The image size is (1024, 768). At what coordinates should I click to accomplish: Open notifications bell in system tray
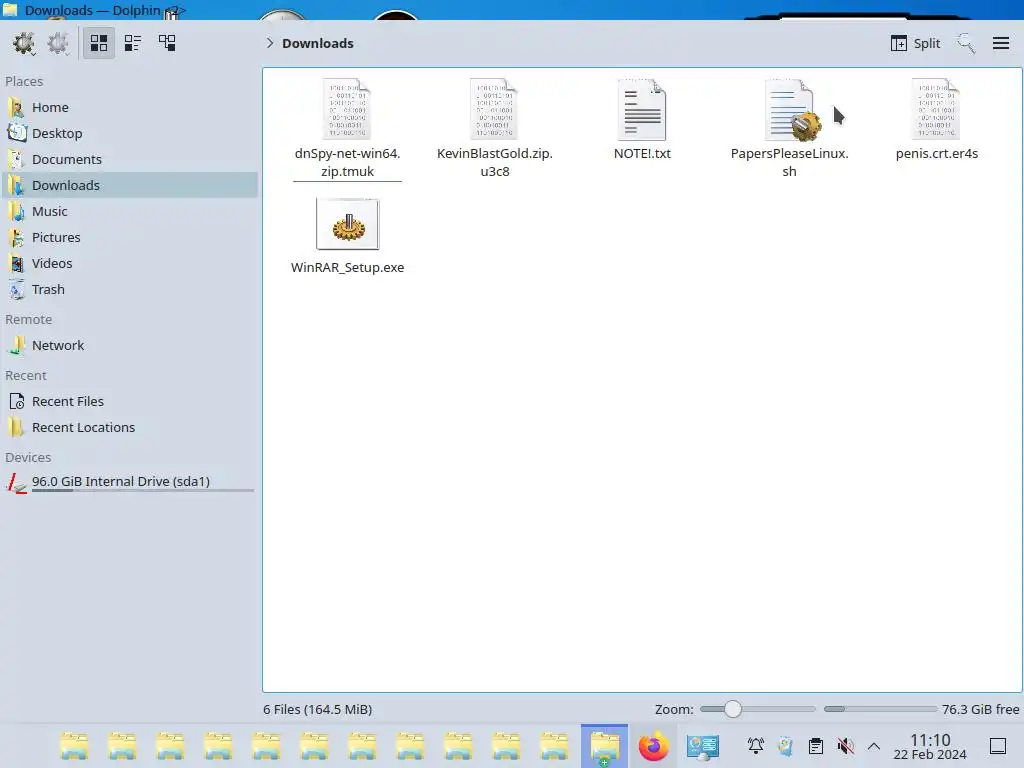coord(756,746)
